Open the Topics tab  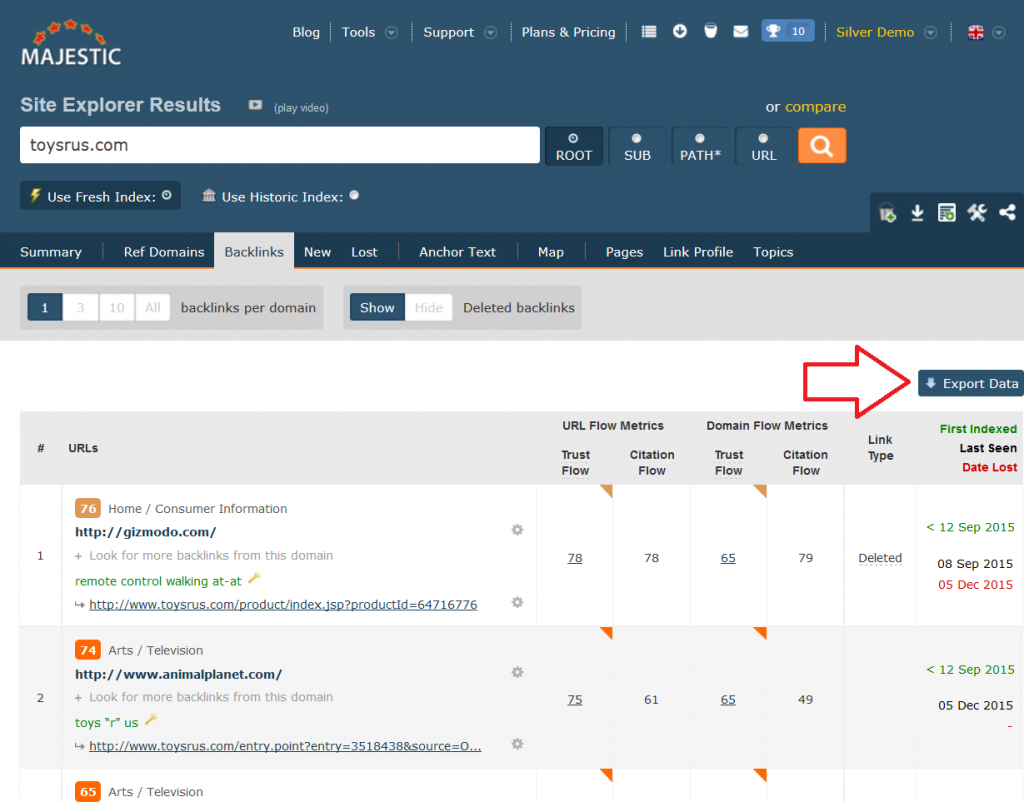click(x=773, y=252)
